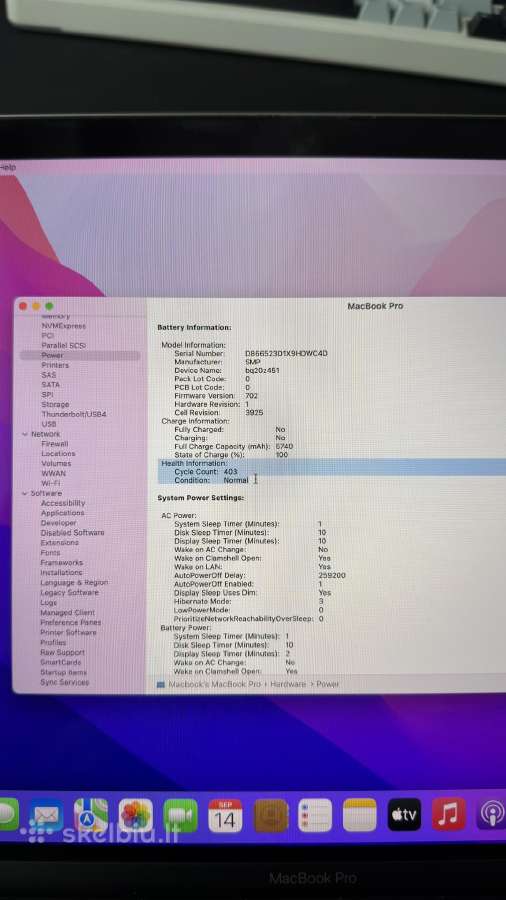Open the Music app in the Dock
Image resolution: width=506 pixels, height=900 pixels.
point(449,814)
